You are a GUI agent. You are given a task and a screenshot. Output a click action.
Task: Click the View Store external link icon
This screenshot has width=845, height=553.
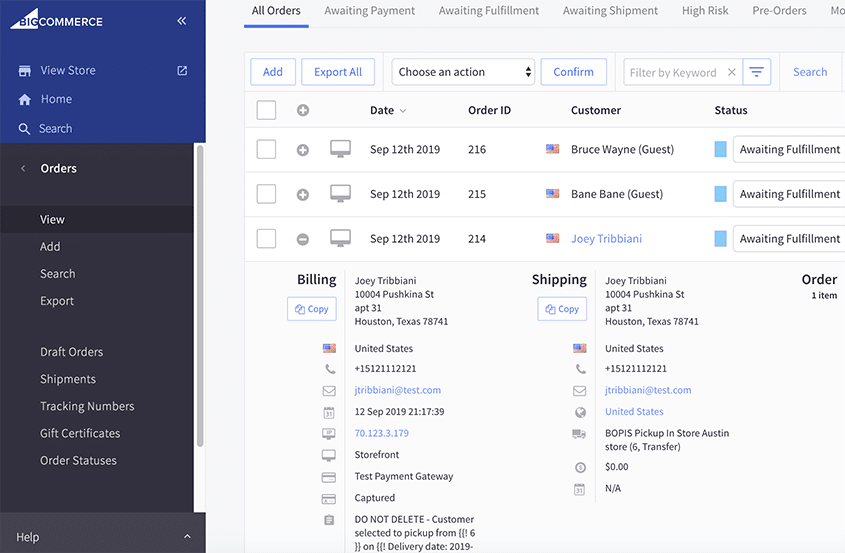(x=182, y=71)
